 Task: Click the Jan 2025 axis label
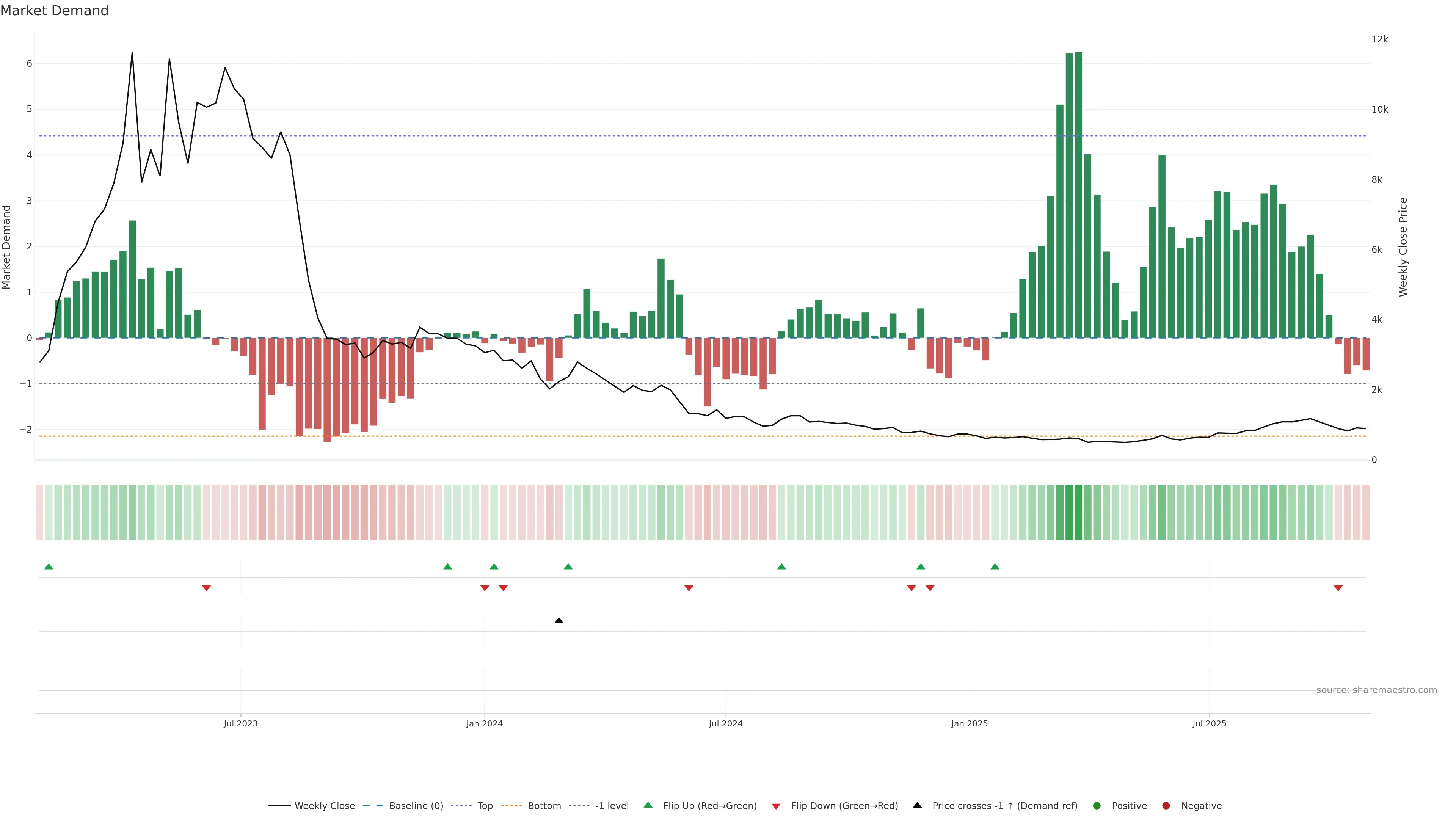tap(970, 723)
